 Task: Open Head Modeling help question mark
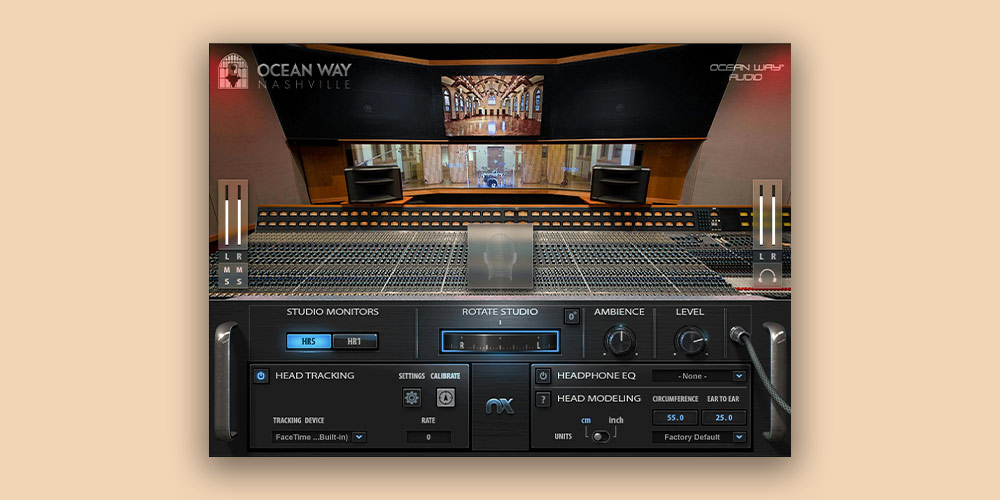pyautogui.click(x=543, y=399)
